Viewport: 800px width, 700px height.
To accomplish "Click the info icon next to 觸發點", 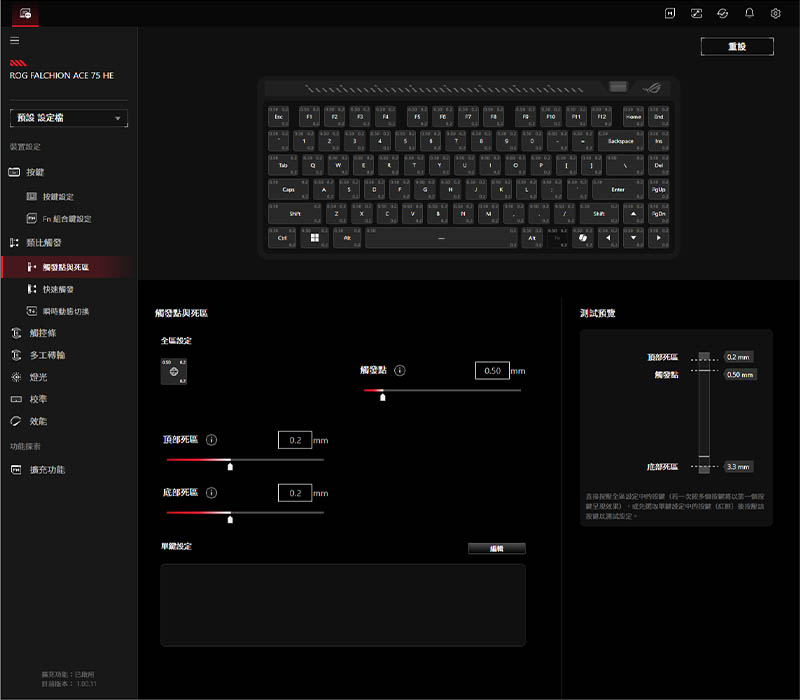I will pos(400,370).
